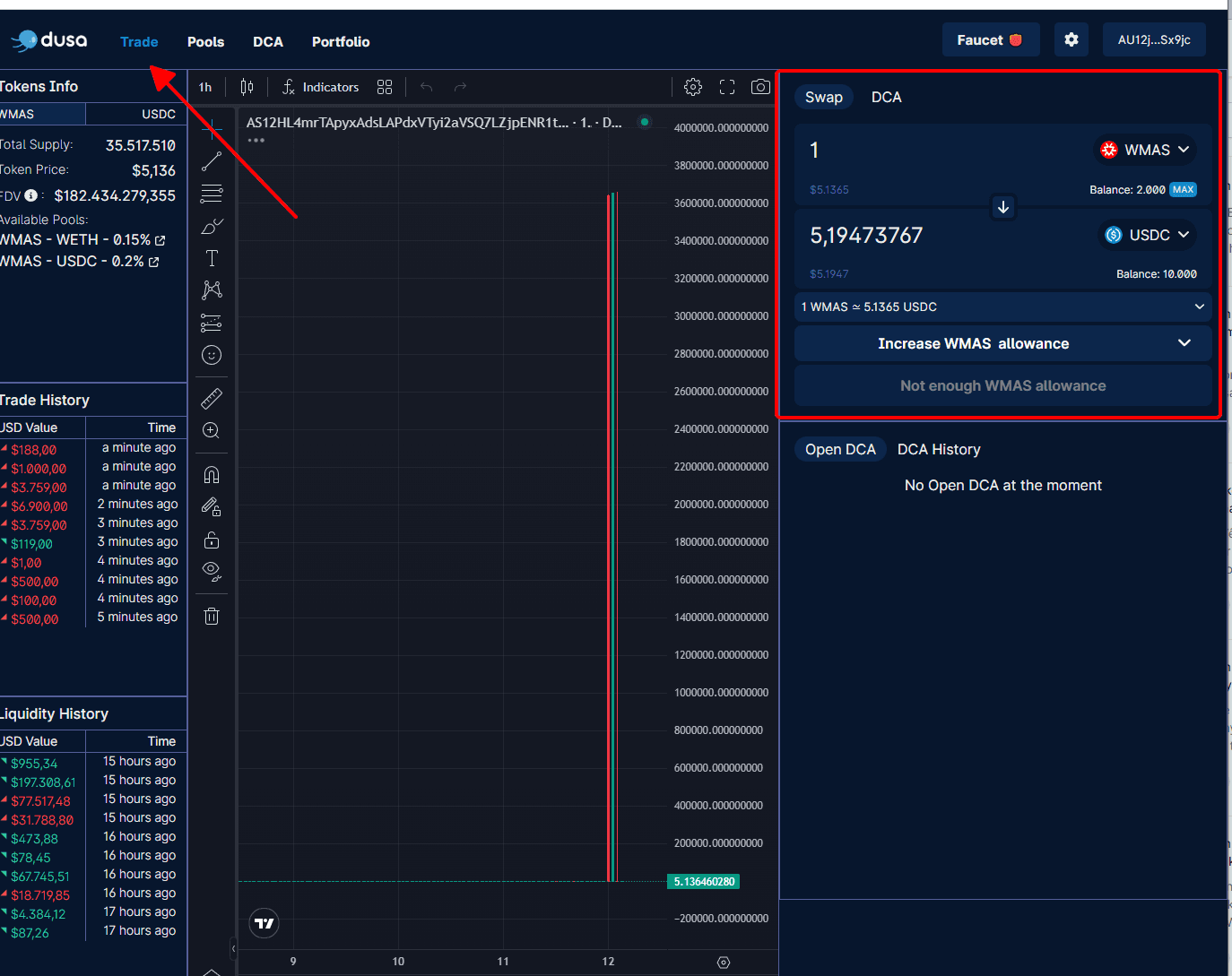This screenshot has width=1232, height=976.
Task: Click the $31.788,80 liquidity history row
Action: point(93,820)
